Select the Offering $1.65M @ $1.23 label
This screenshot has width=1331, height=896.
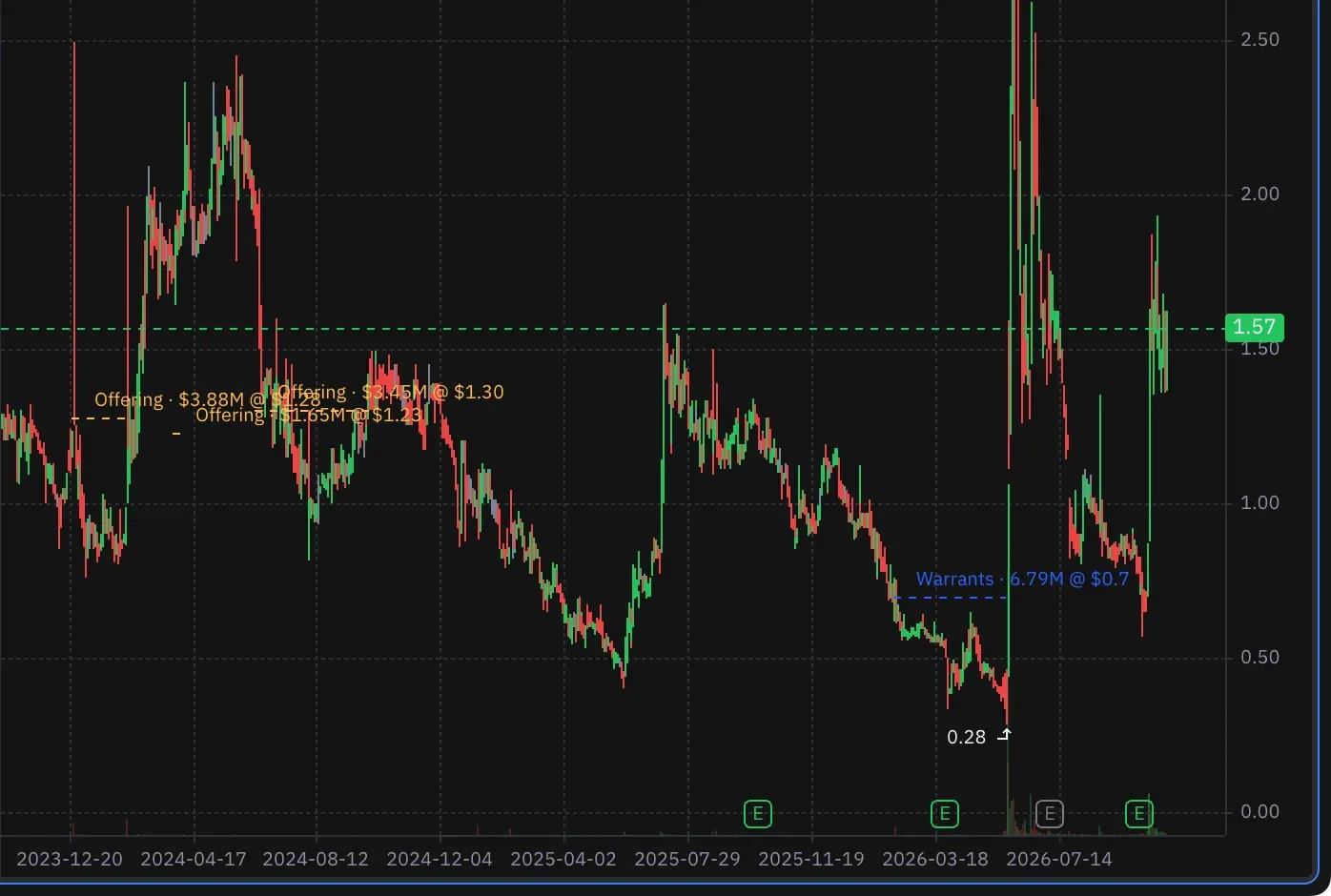[309, 416]
